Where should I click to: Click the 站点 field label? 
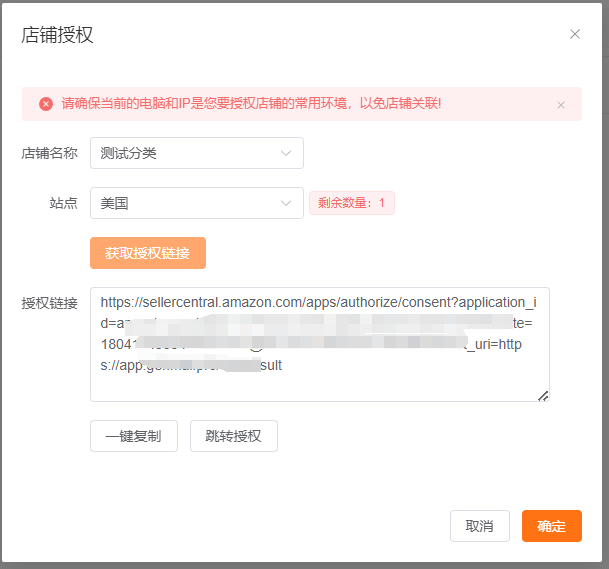click(x=63, y=203)
